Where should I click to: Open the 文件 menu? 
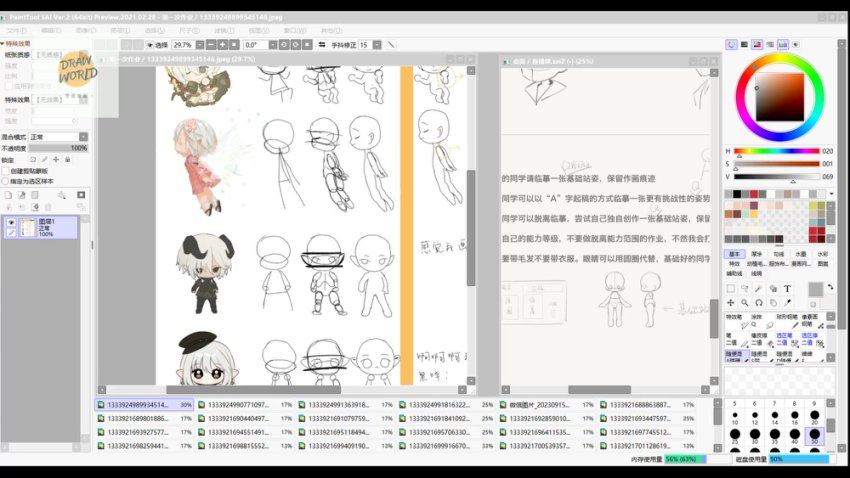coord(17,30)
